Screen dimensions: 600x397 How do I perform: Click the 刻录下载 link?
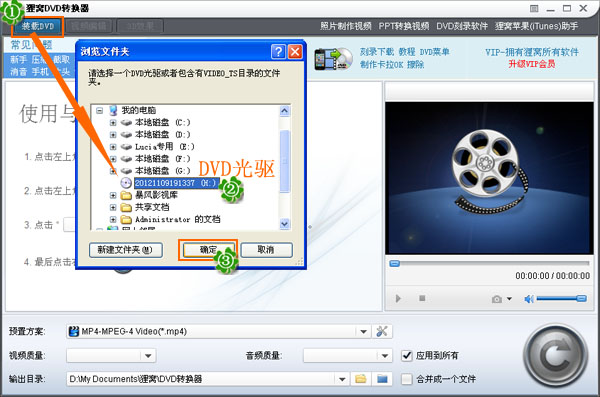377,52
